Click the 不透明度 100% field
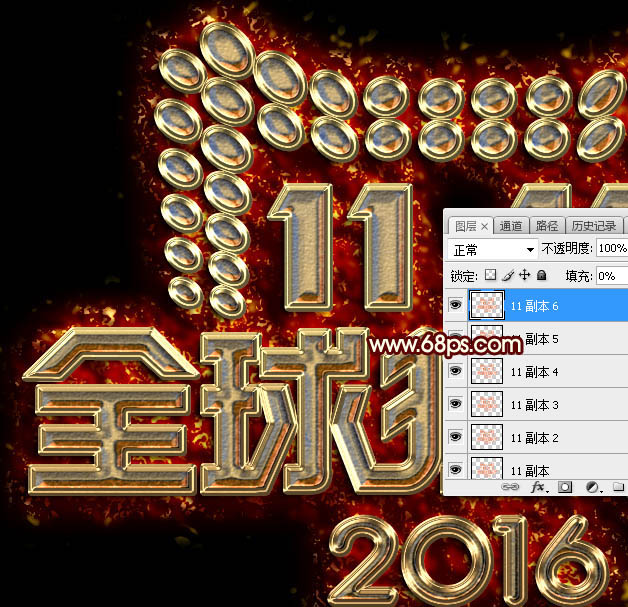The height and width of the screenshot is (607, 628). tap(612, 248)
